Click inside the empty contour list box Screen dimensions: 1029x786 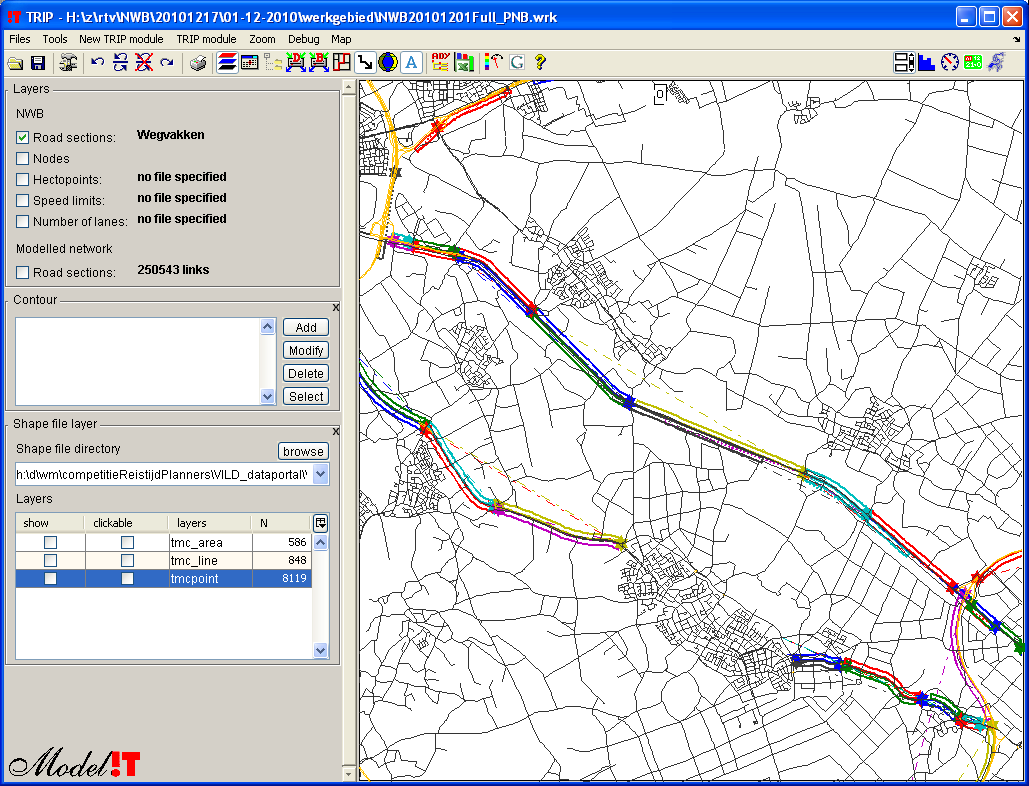(138, 361)
